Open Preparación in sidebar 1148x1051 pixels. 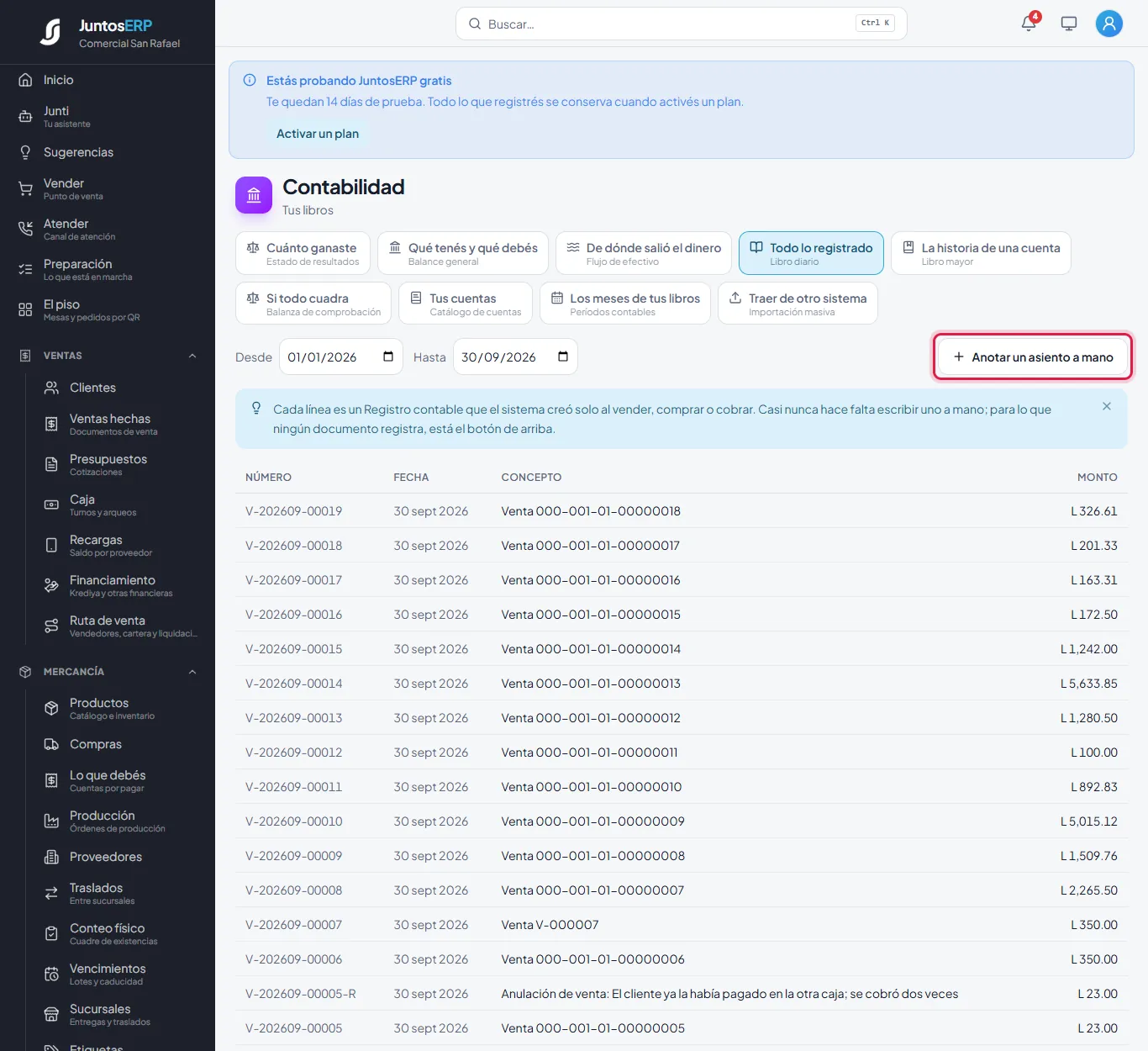[x=108, y=269]
